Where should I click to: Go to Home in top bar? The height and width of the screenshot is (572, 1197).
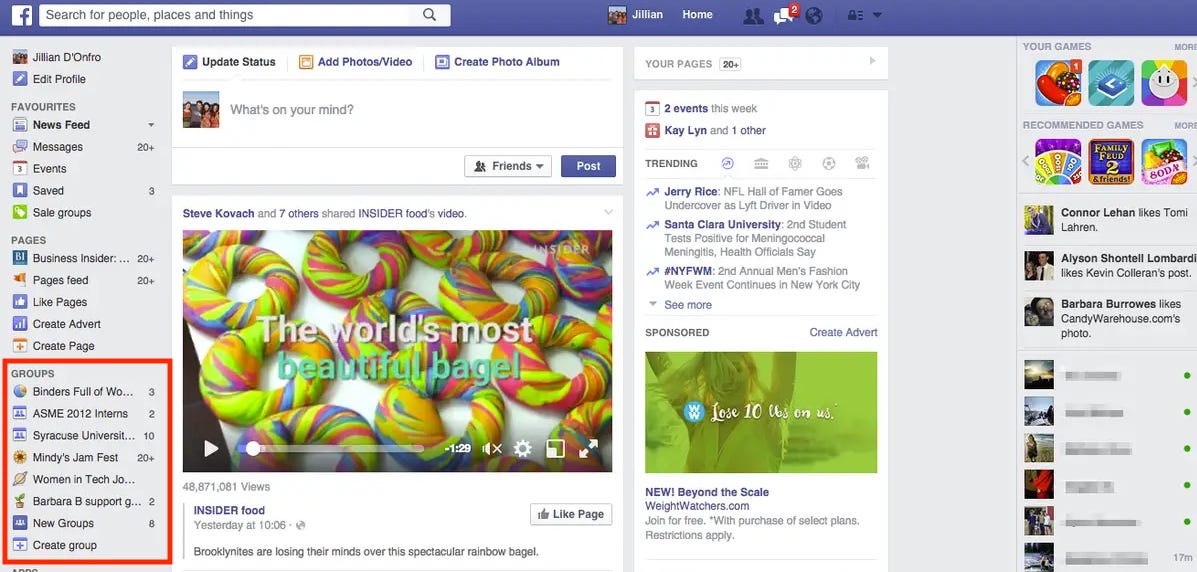click(x=698, y=15)
